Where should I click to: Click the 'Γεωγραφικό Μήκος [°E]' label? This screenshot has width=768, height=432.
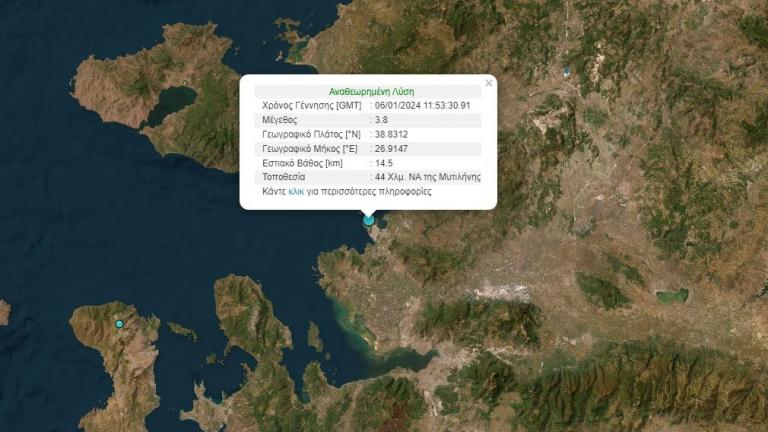(310, 148)
